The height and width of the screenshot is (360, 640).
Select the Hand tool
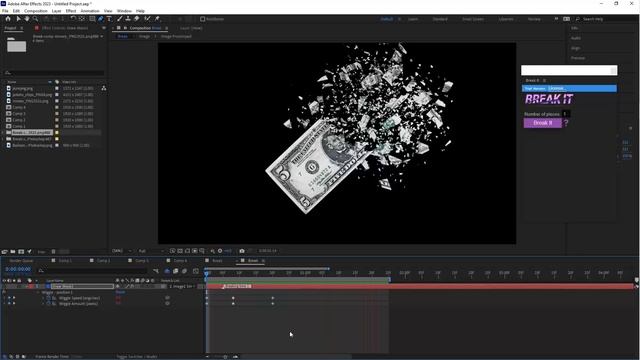[x=27, y=19]
